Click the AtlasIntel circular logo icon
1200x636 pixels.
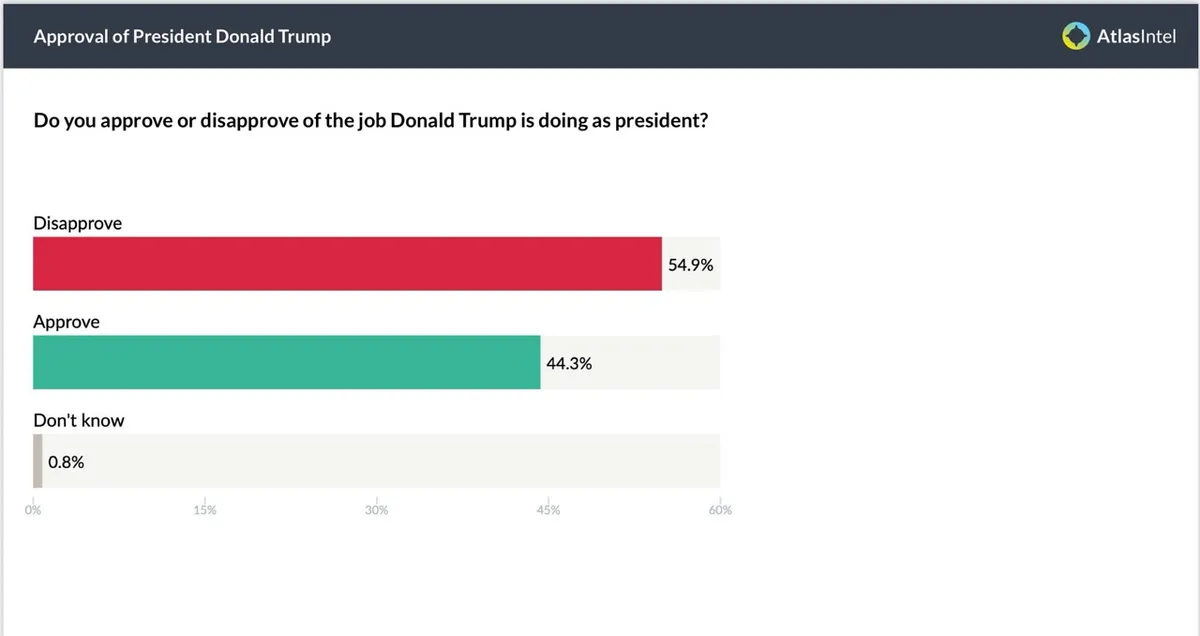tap(1076, 37)
